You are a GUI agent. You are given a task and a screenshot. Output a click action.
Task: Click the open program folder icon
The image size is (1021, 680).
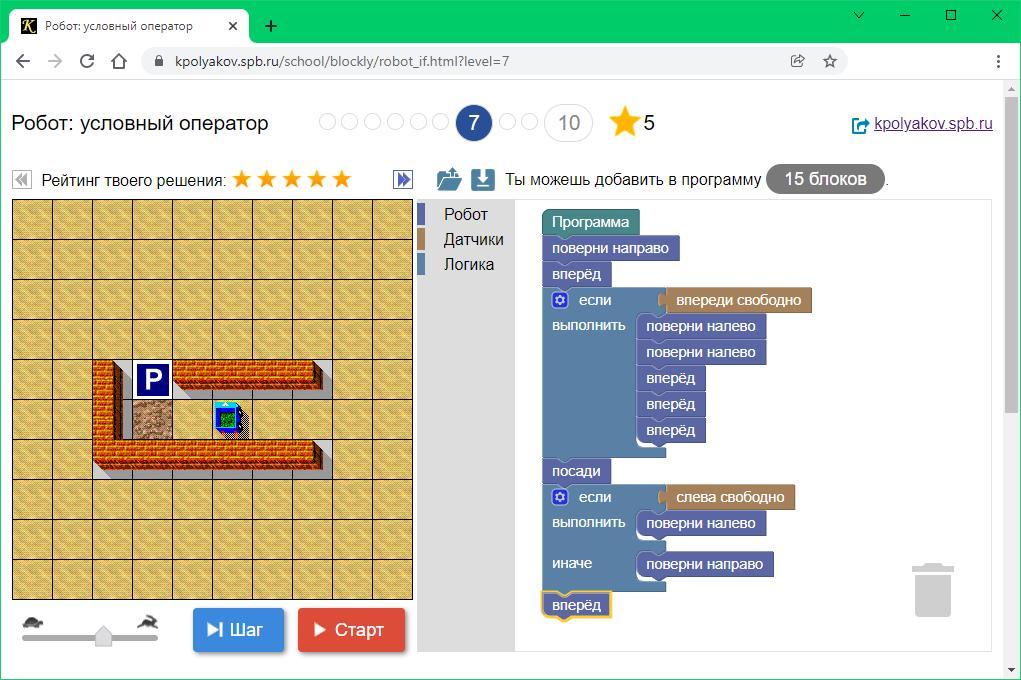coord(449,180)
